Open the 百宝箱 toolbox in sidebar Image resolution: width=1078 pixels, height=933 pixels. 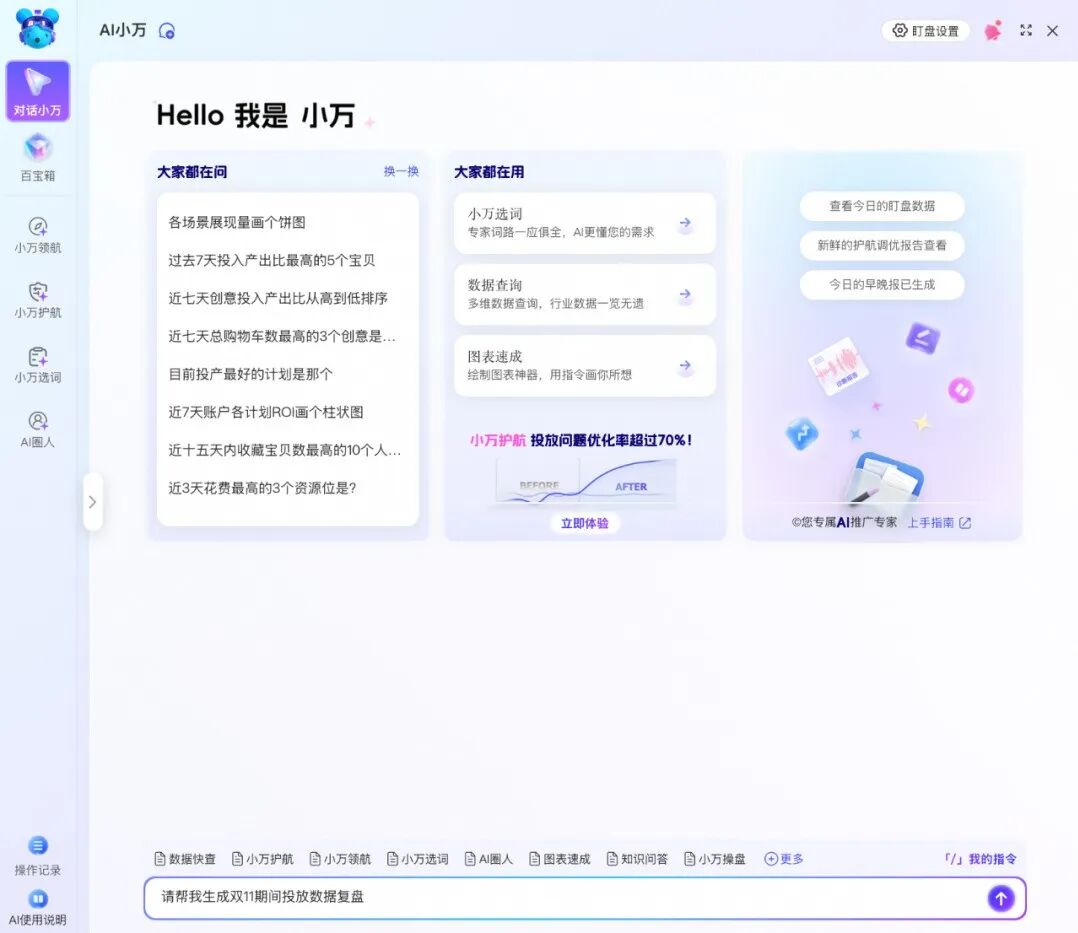(38, 158)
